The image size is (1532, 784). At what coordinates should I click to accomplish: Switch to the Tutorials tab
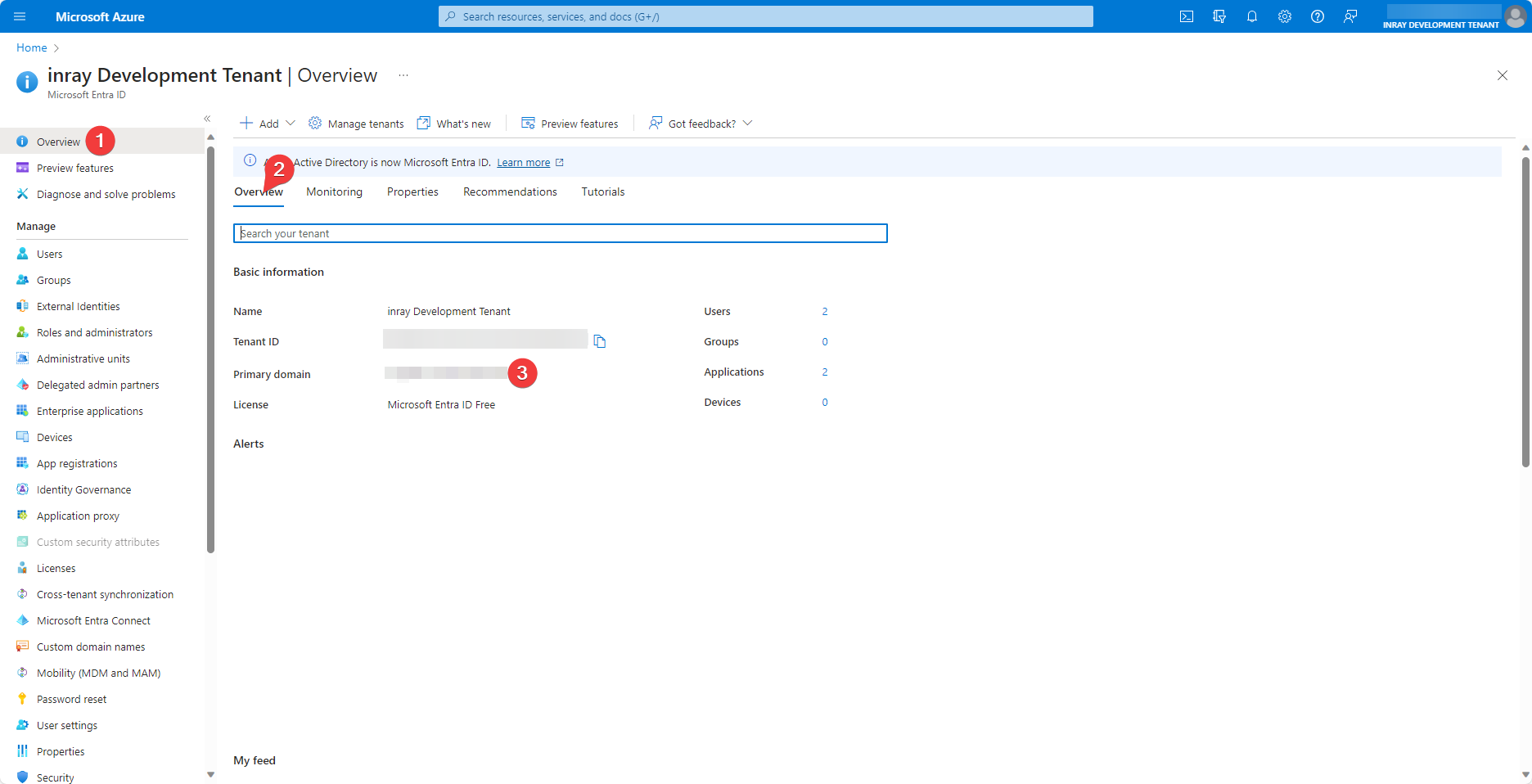[x=603, y=191]
